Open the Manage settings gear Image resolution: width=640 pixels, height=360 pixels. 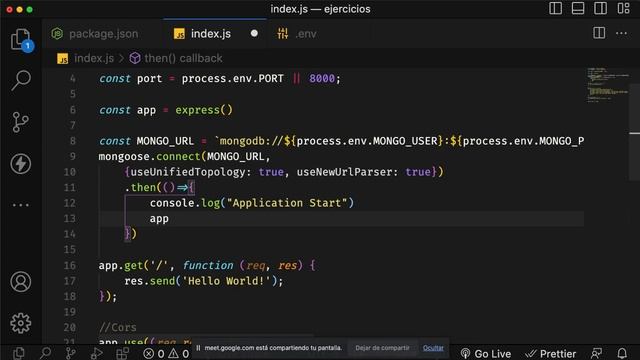coord(20,323)
